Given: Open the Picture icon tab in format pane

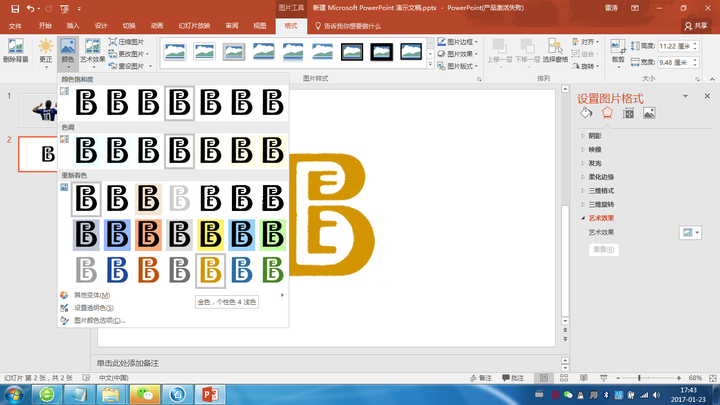Looking at the screenshot, I should pos(649,113).
